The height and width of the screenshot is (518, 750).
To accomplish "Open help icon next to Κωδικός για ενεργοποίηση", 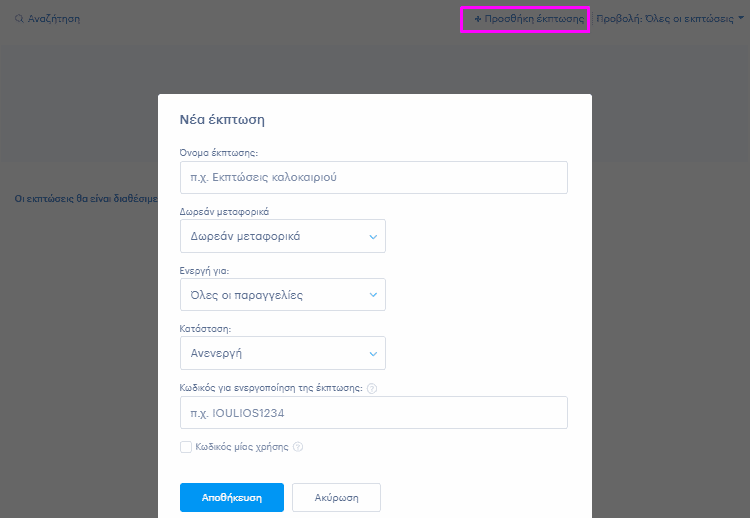I will [x=372, y=388].
